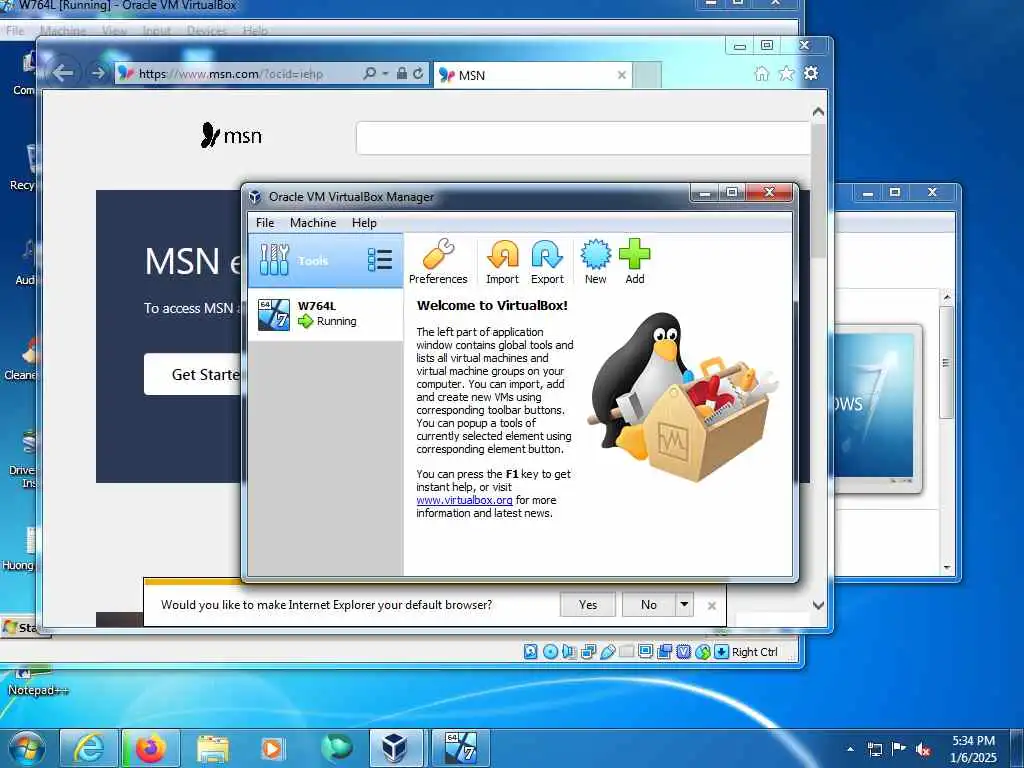Open the View menu in W764L VM window
The height and width of the screenshot is (768, 1024).
click(x=114, y=31)
